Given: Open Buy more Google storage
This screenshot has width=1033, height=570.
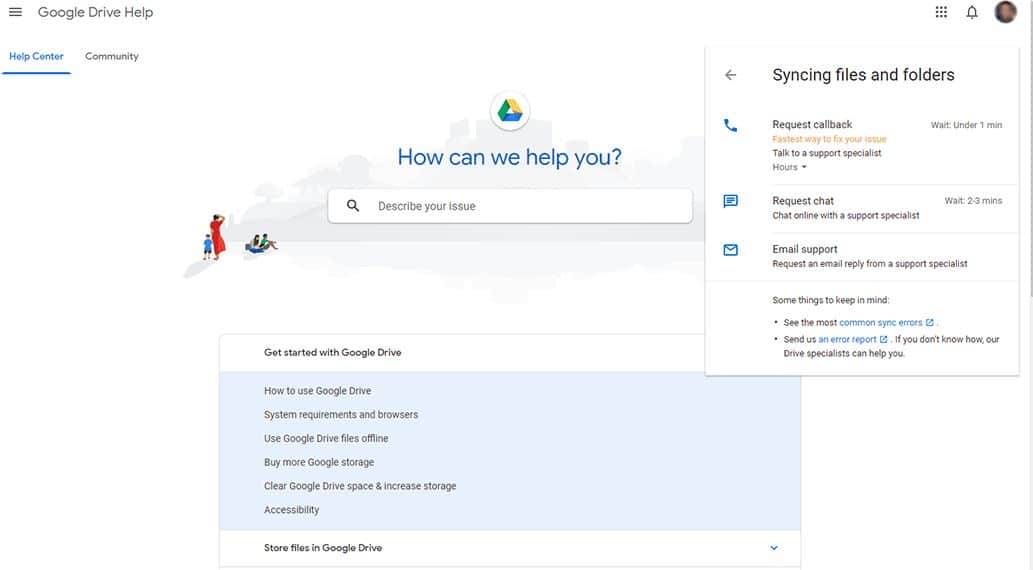Looking at the screenshot, I should tap(319, 462).
